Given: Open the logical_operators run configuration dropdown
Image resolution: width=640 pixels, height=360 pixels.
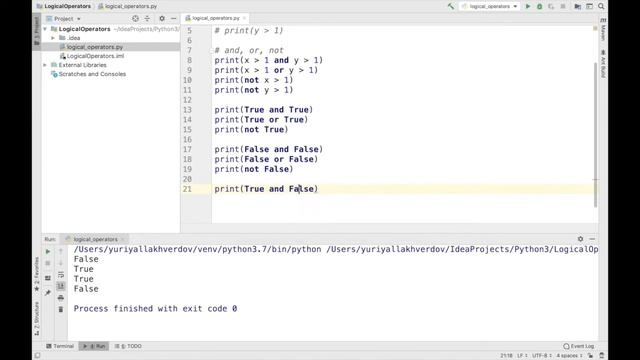Looking at the screenshot, I should coord(490,6).
